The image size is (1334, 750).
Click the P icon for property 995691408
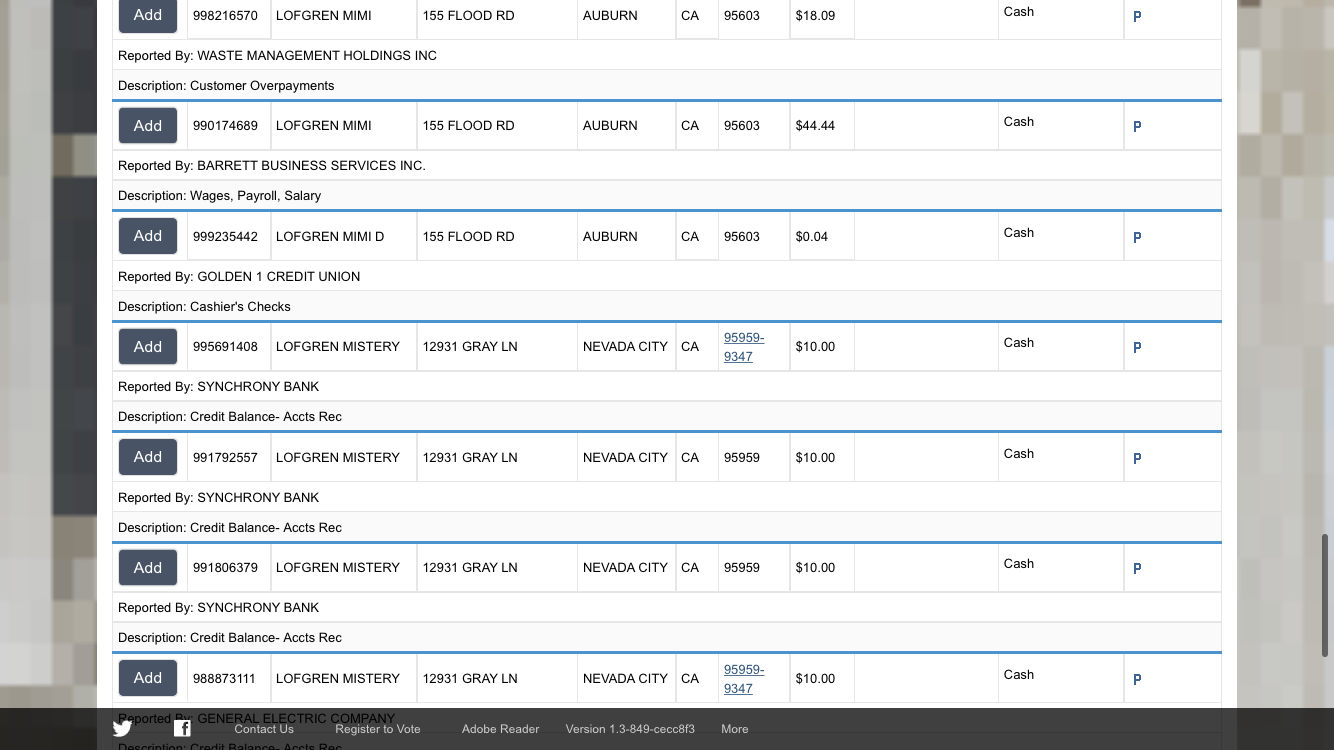tap(1137, 348)
